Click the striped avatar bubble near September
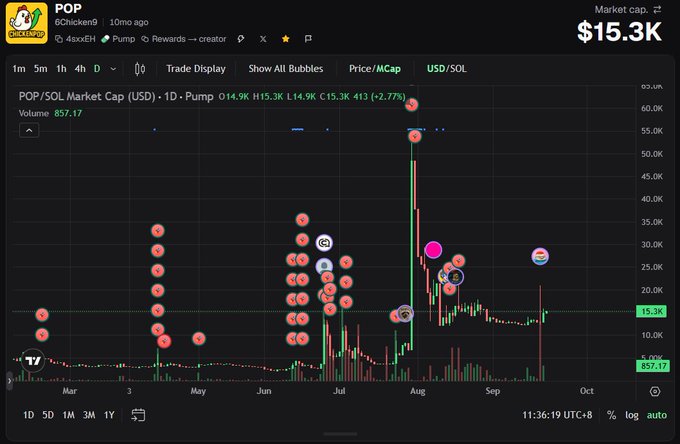 (x=540, y=256)
